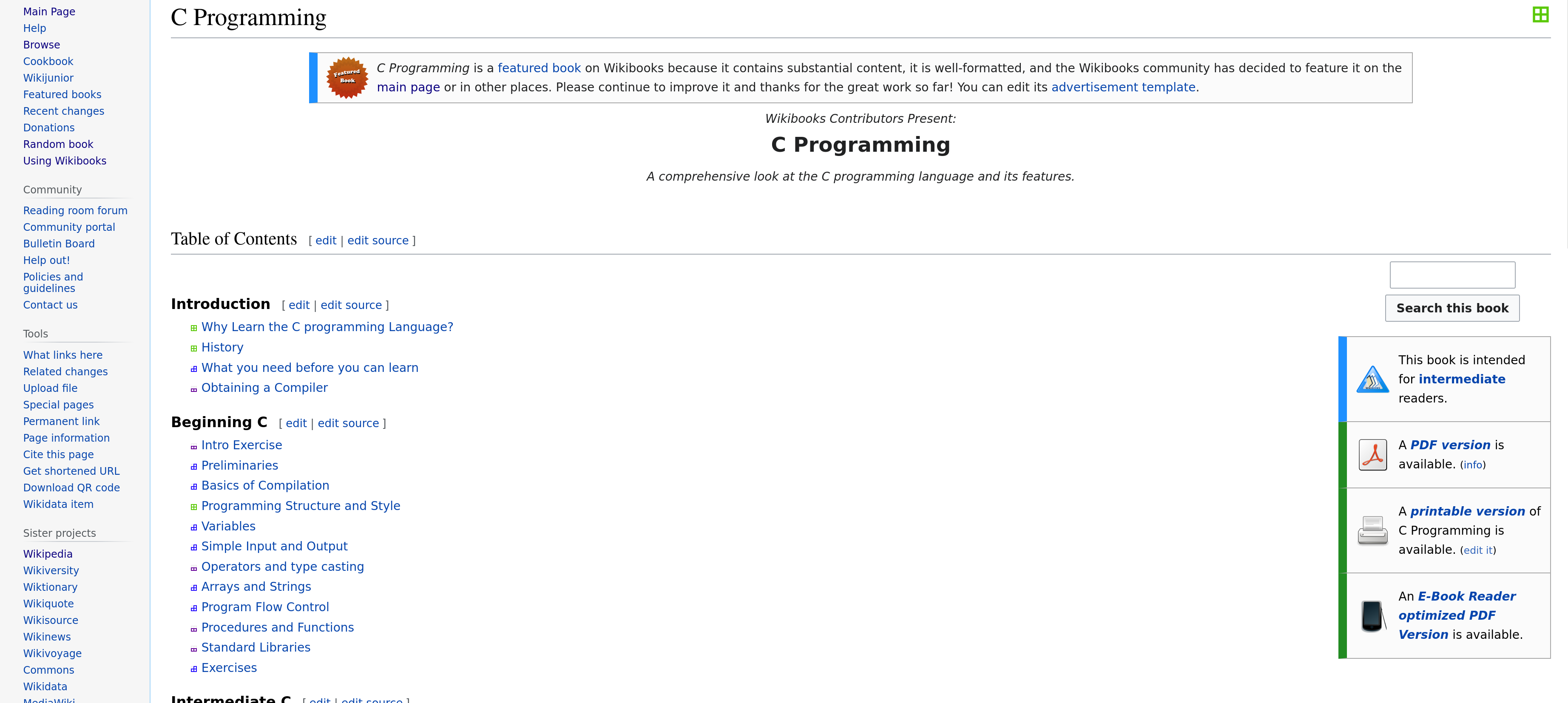Click the printer icon for printable version
The width and height of the screenshot is (1568, 703).
point(1372,530)
